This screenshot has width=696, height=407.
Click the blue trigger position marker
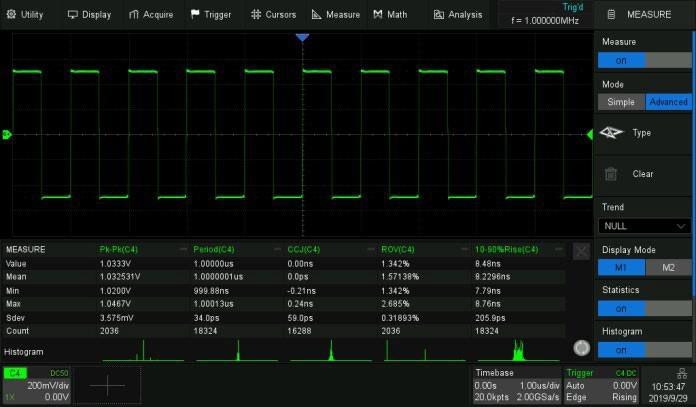302,38
